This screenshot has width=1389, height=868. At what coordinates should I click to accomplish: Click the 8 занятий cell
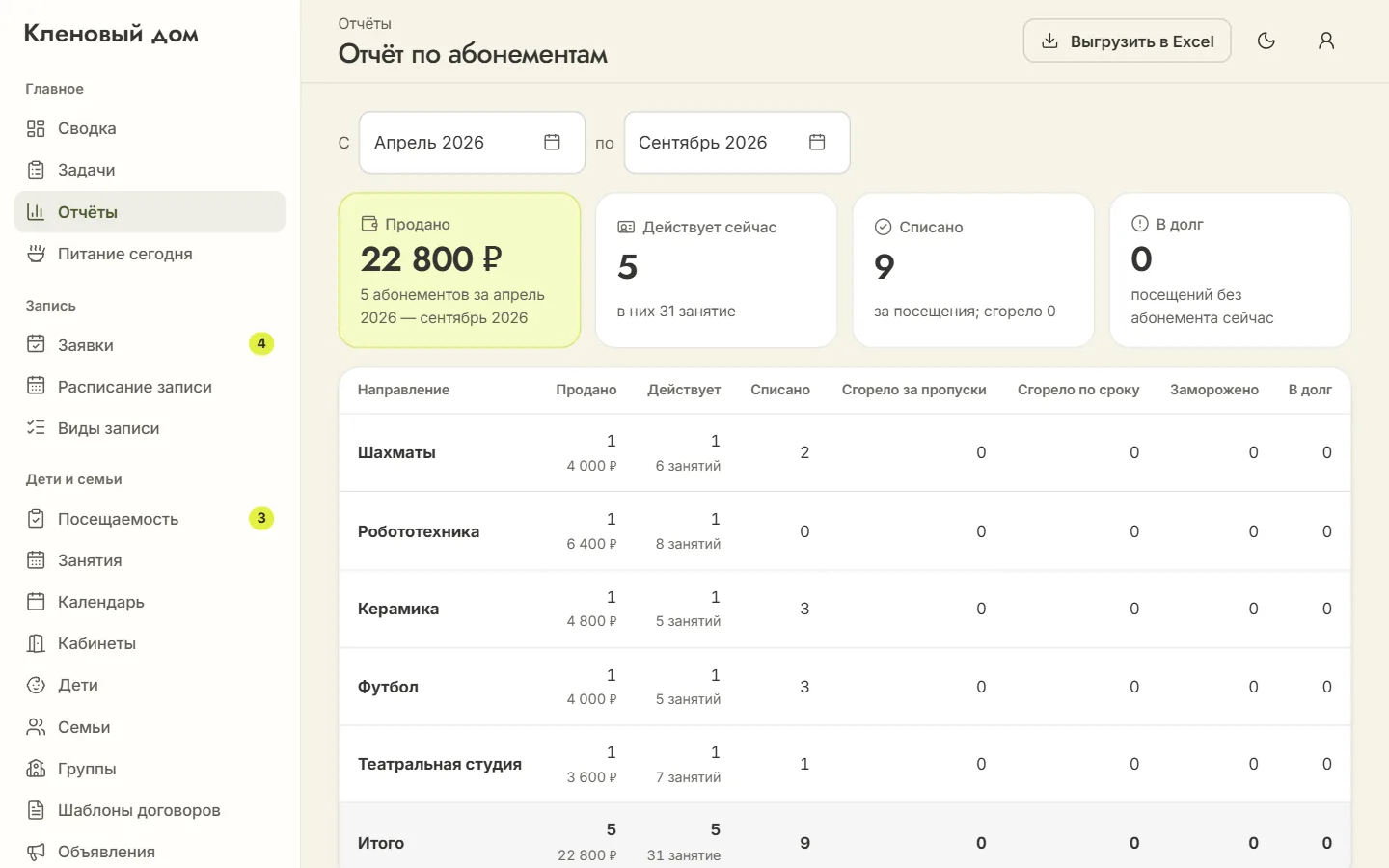click(688, 544)
